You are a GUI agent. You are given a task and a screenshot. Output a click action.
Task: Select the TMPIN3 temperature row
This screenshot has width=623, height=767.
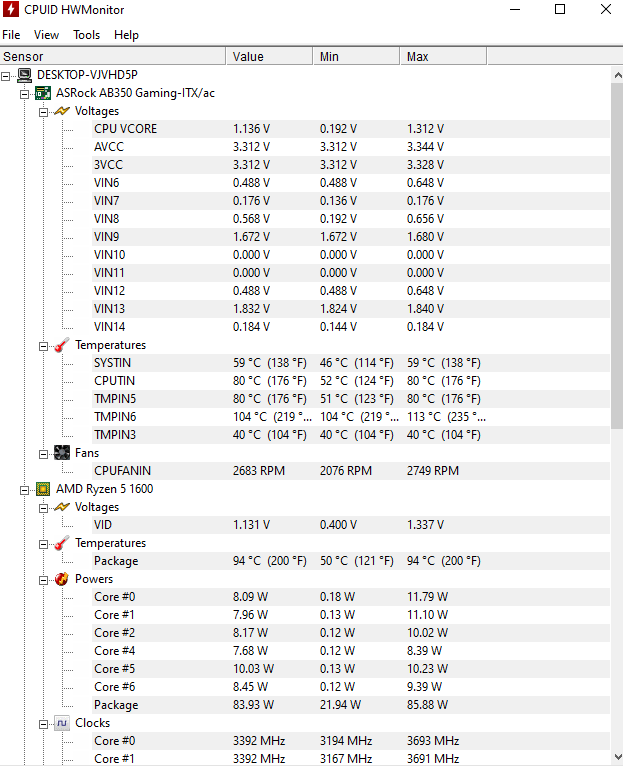coord(351,435)
